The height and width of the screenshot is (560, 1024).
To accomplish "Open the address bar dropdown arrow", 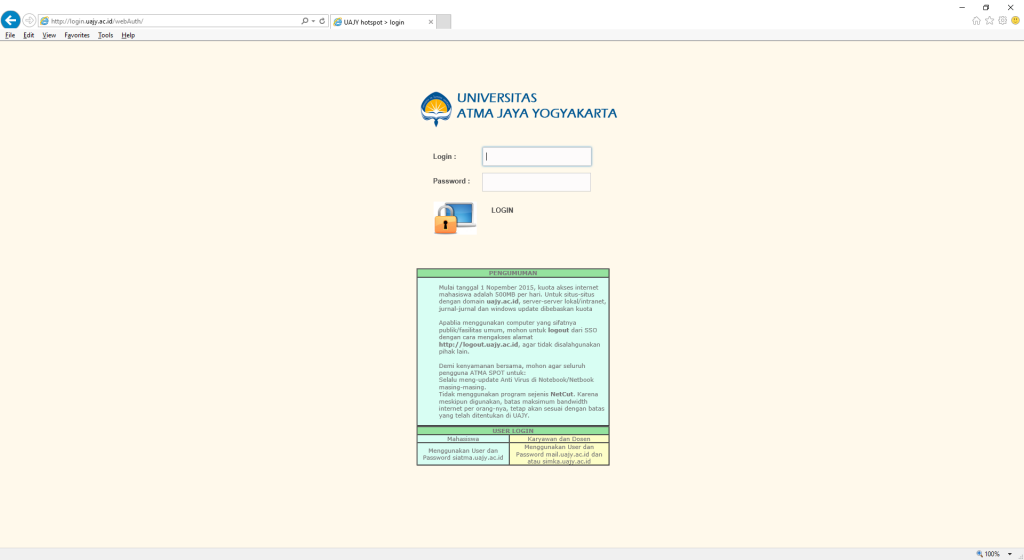I will pos(313,21).
